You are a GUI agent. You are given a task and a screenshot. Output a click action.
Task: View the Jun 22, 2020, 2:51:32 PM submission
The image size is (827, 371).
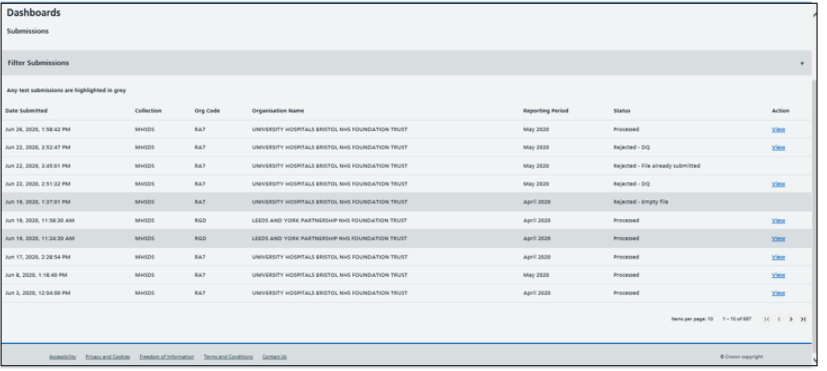[778, 184]
